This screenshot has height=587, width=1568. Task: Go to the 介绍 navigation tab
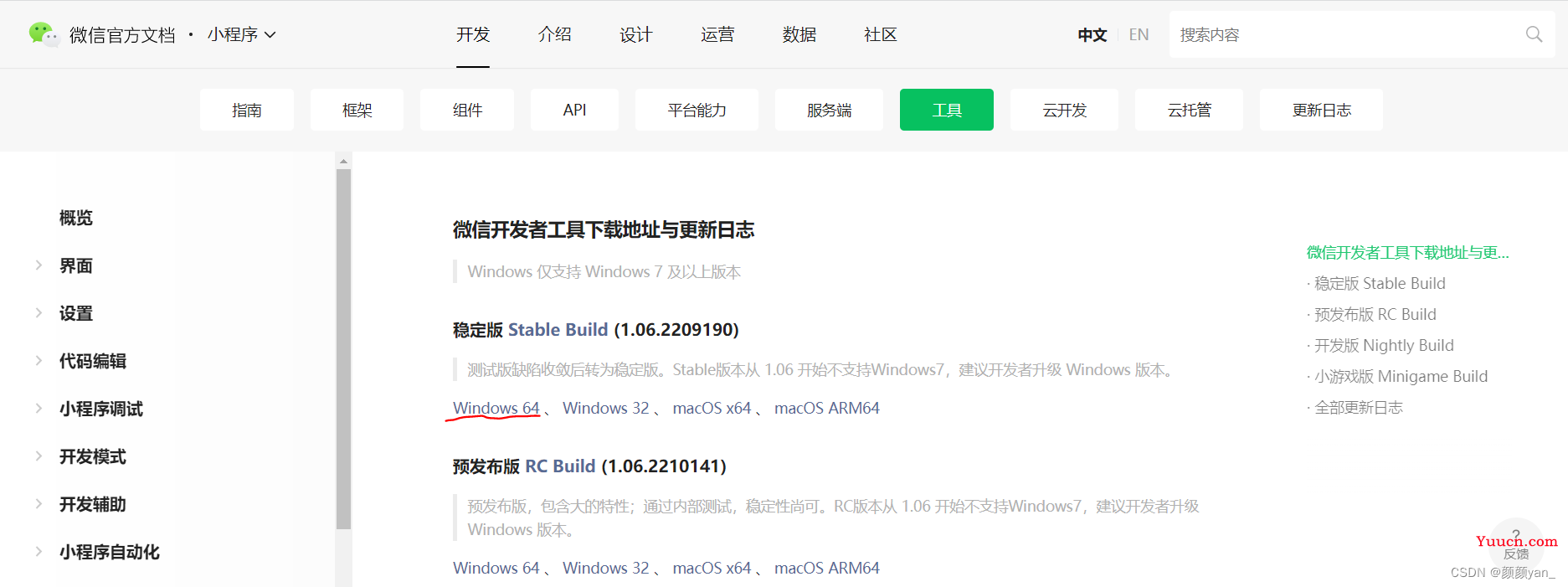click(x=554, y=34)
